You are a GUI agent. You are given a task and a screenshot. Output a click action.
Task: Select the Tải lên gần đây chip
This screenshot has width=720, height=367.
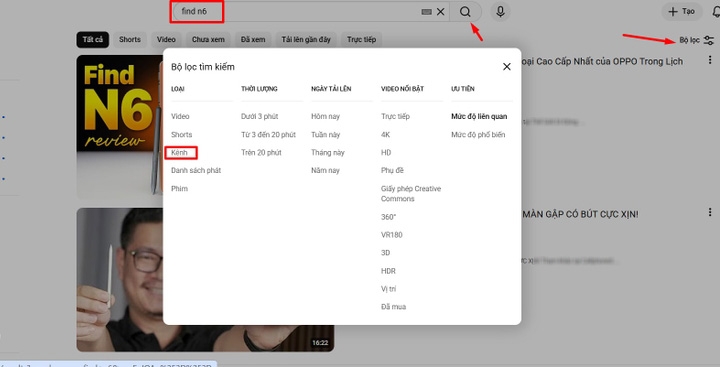coord(306,40)
